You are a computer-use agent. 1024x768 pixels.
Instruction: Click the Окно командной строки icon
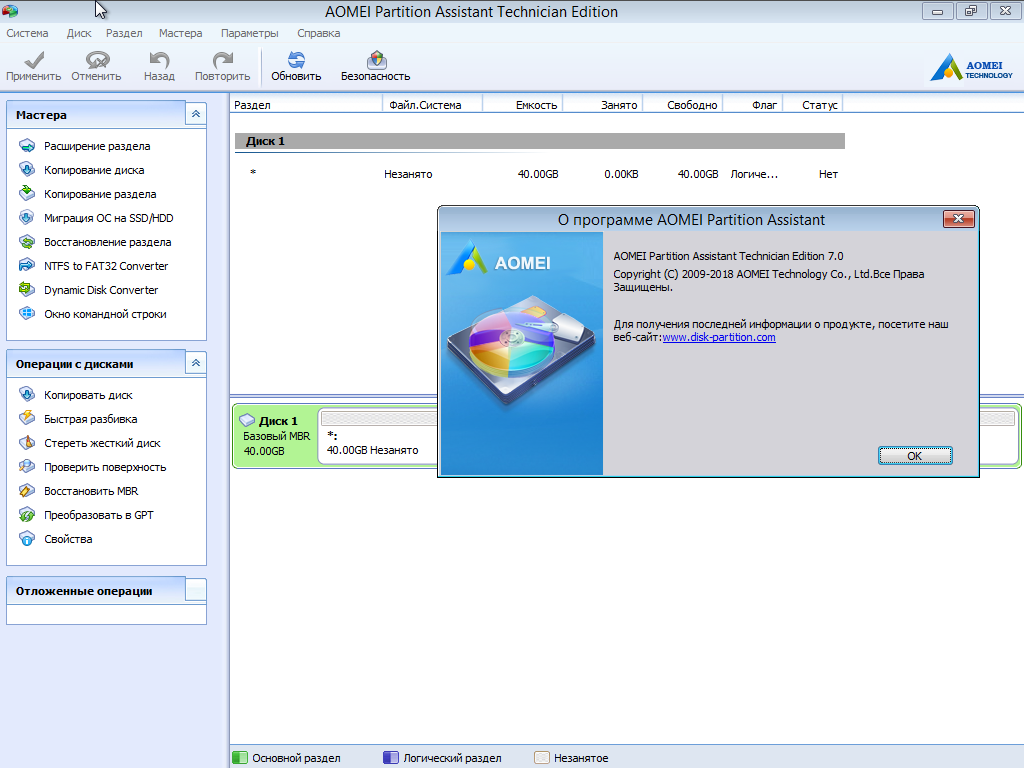click(x=27, y=313)
